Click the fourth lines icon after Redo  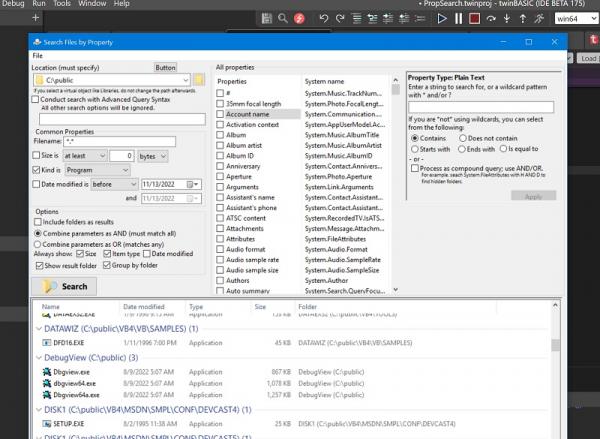click(x=404, y=18)
